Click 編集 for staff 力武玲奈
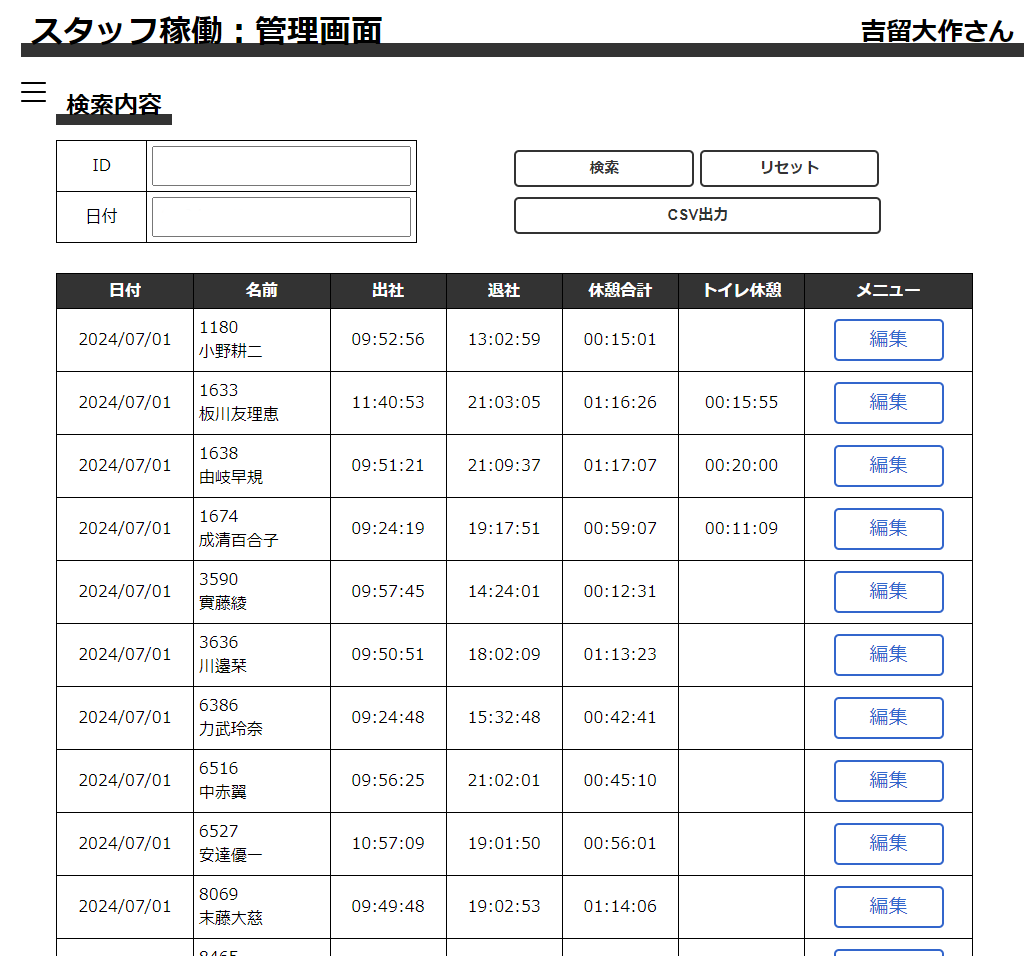The image size is (1029, 956). point(888,717)
